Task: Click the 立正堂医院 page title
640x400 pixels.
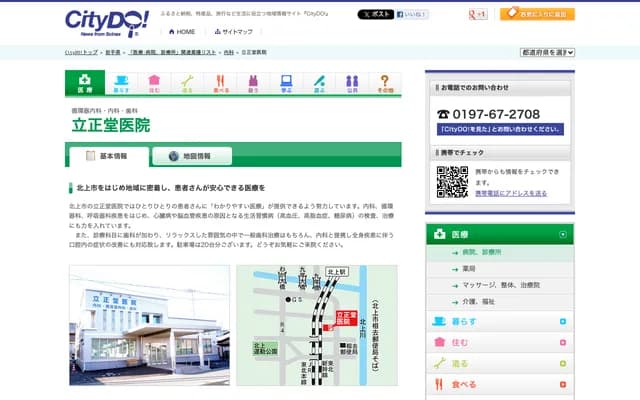Action: pyautogui.click(x=111, y=125)
